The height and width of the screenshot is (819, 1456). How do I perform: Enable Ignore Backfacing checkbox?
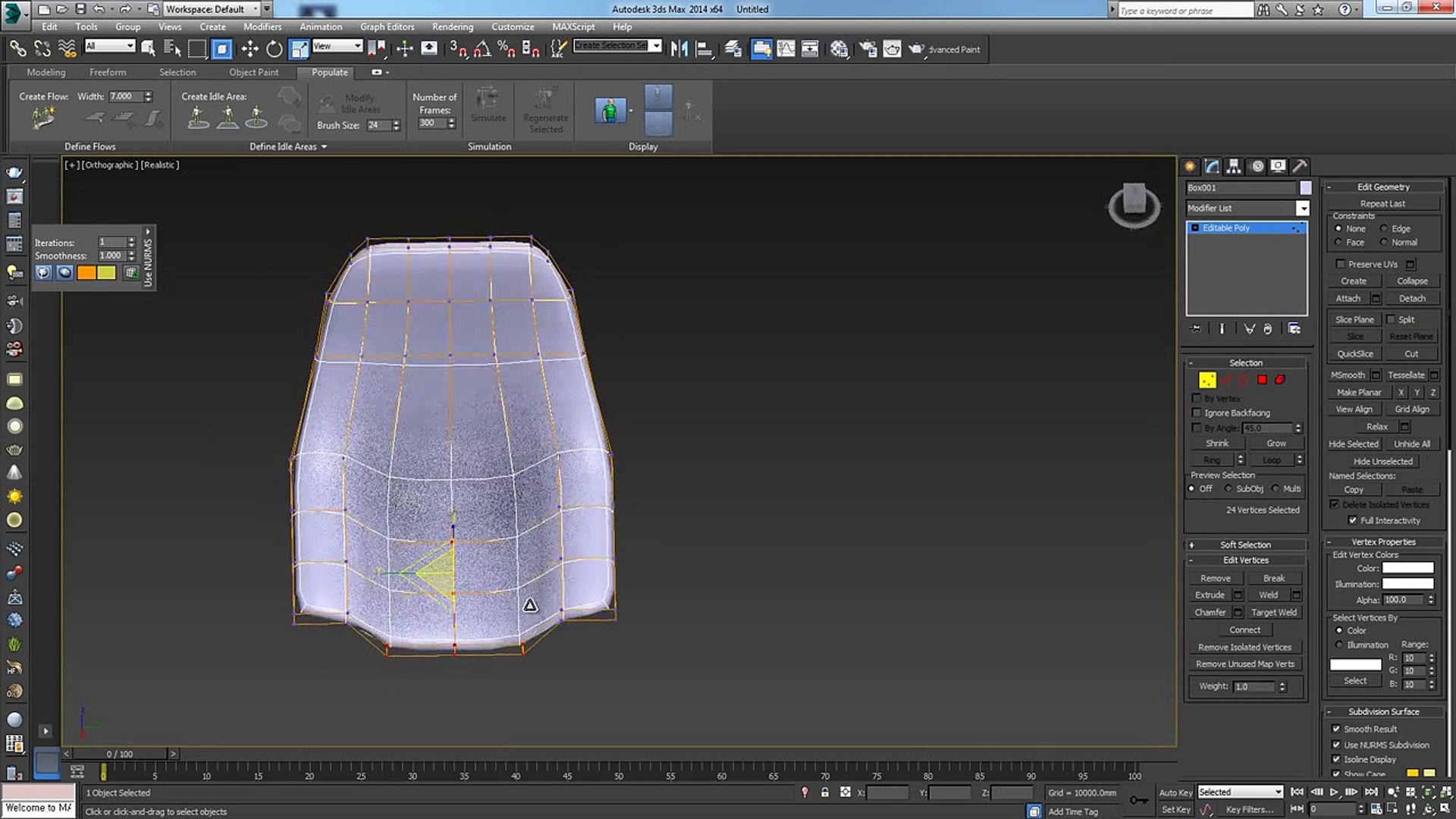pos(1197,413)
